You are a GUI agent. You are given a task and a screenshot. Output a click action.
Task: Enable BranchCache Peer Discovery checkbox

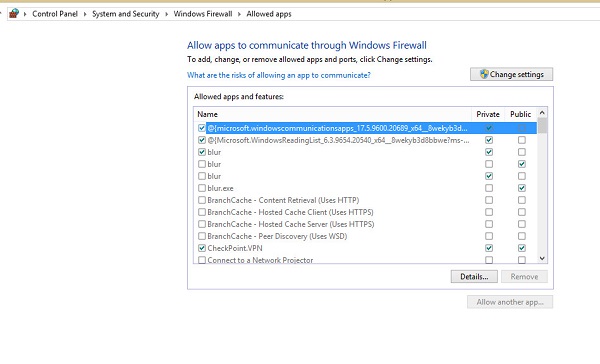(202, 236)
